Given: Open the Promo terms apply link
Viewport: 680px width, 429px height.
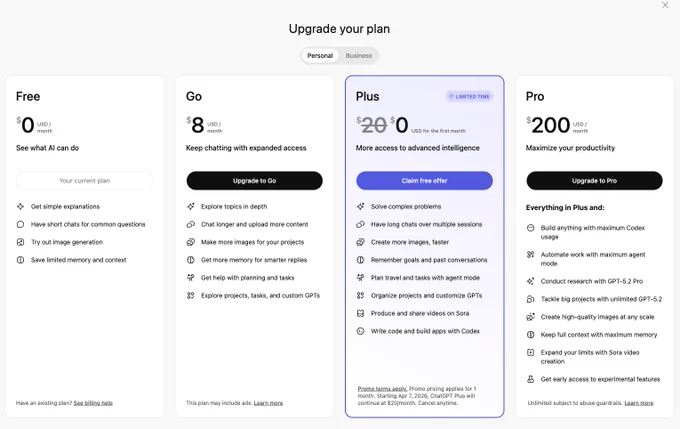Looking at the screenshot, I should point(382,389).
